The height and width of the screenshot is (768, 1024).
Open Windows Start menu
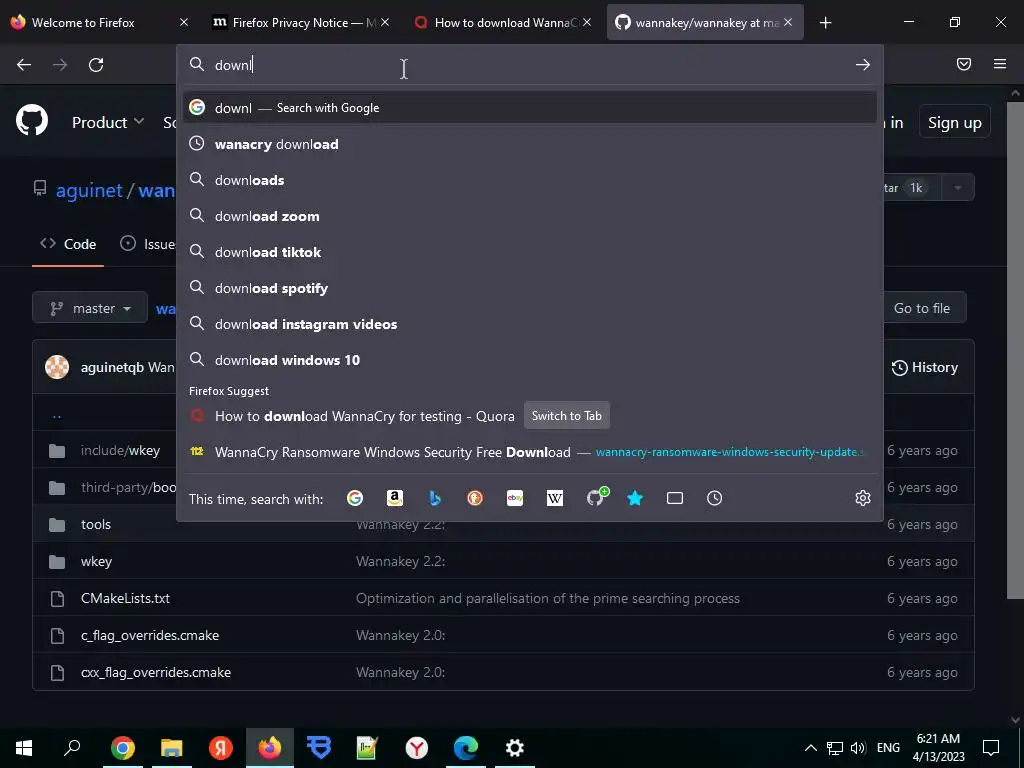click(x=24, y=748)
